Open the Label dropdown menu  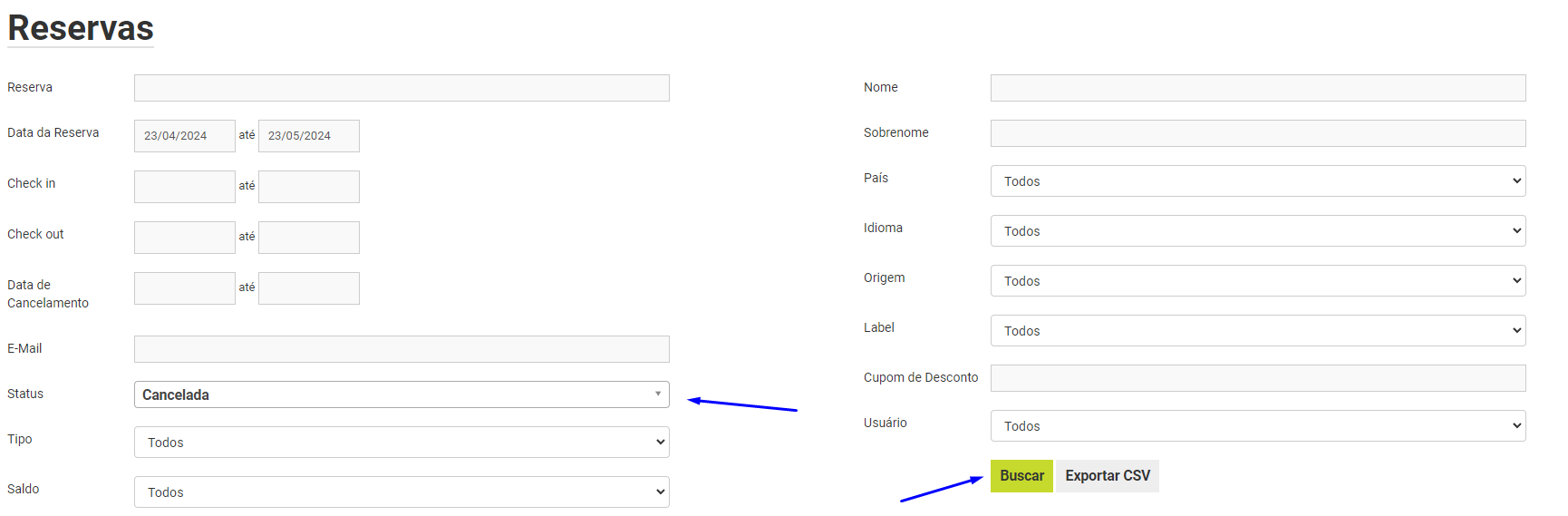coord(1258,330)
